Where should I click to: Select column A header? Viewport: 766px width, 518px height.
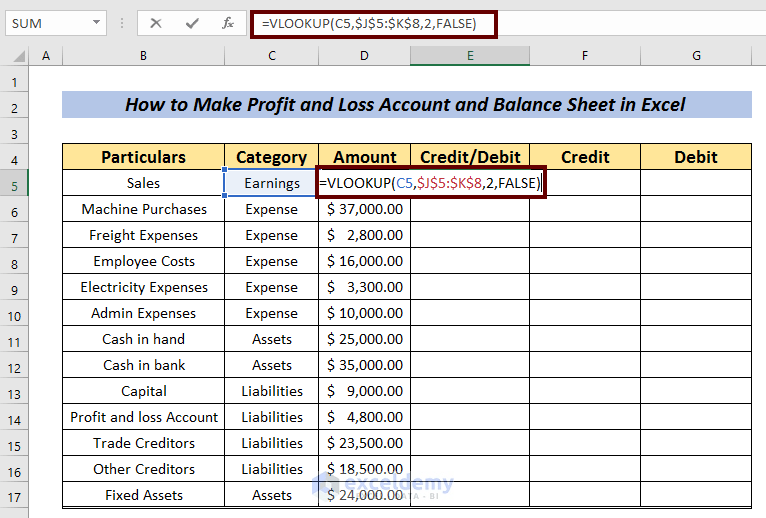point(45,56)
